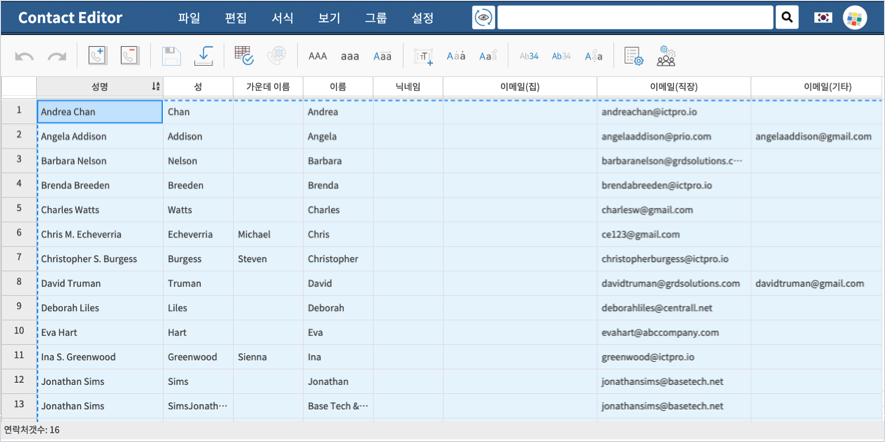Click the import download-arrow icon
This screenshot has height=442, width=885.
pos(203,55)
